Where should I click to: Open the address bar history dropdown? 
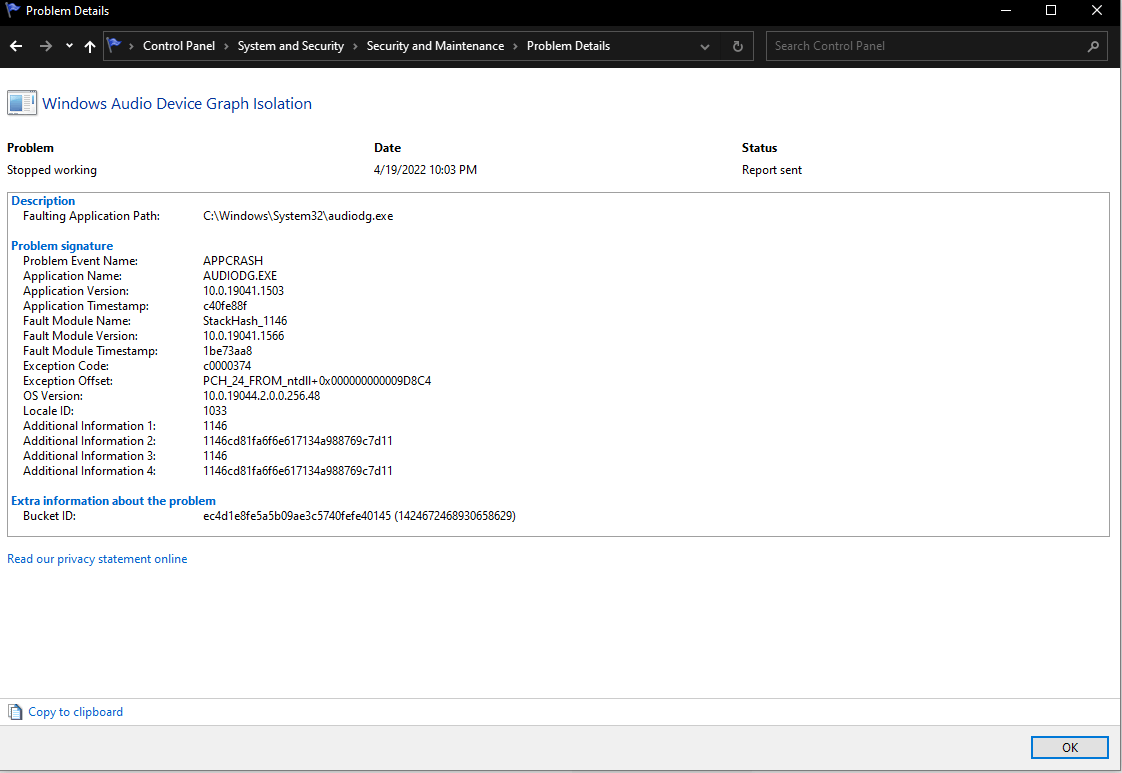coord(705,47)
